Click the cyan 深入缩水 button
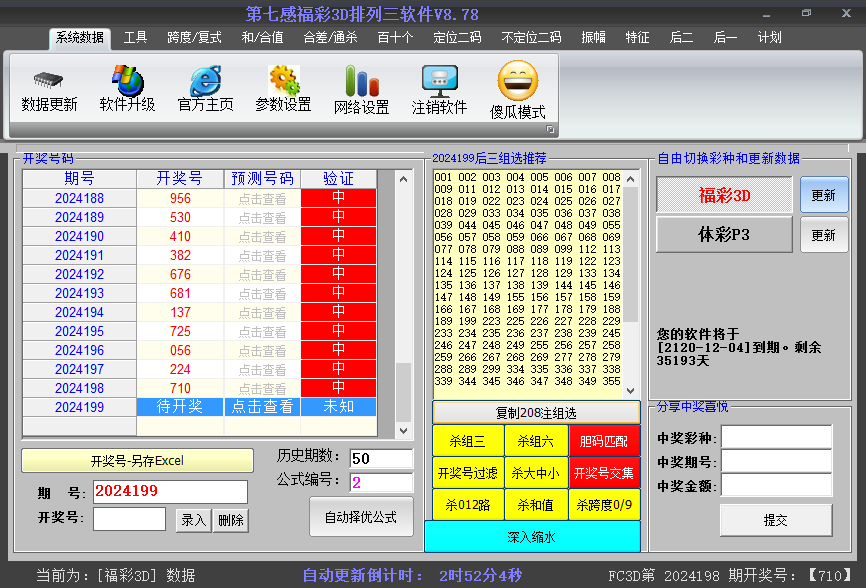The width and height of the screenshot is (866, 588). pos(532,537)
